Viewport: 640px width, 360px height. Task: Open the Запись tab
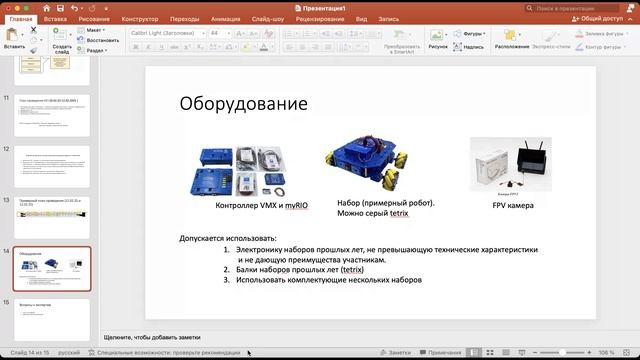click(388, 19)
